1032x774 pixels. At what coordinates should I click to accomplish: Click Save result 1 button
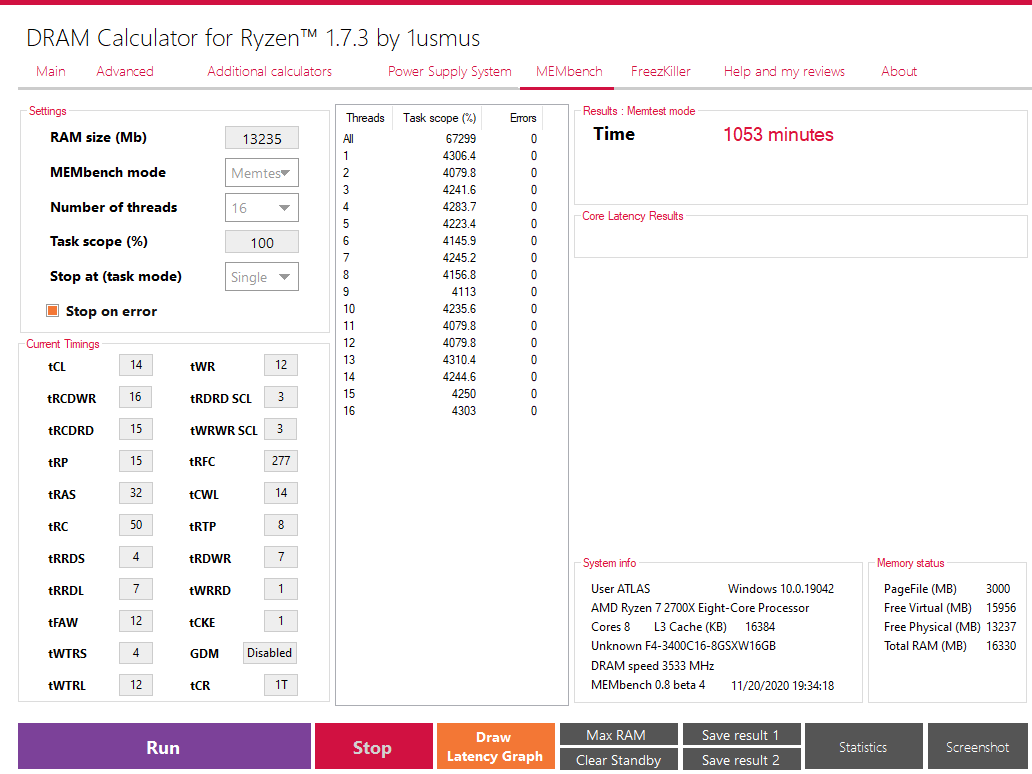point(741,735)
